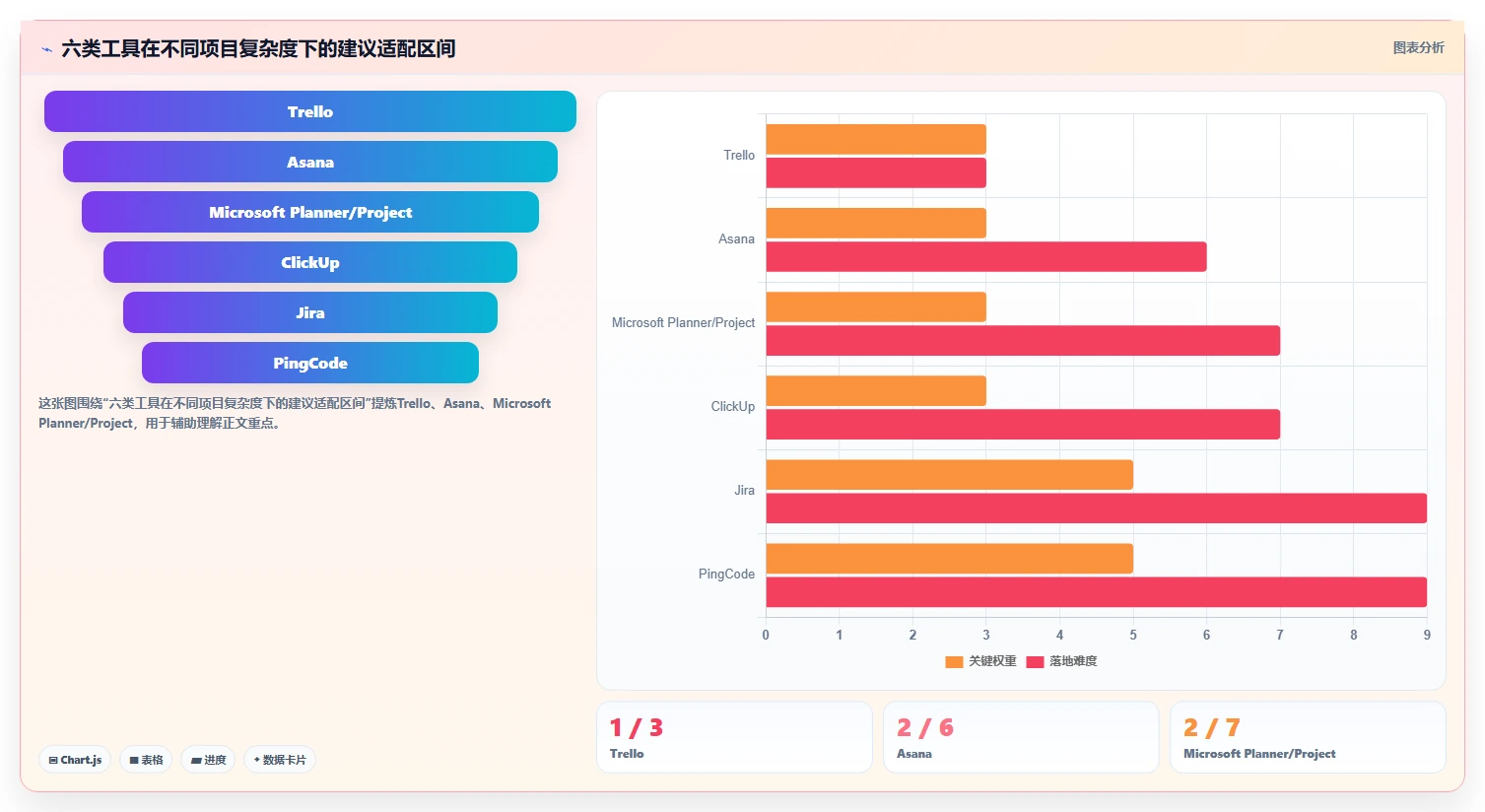Screen dimensions: 1485x812
Task: Click the PingCode funnel stage bar
Action: point(310,363)
